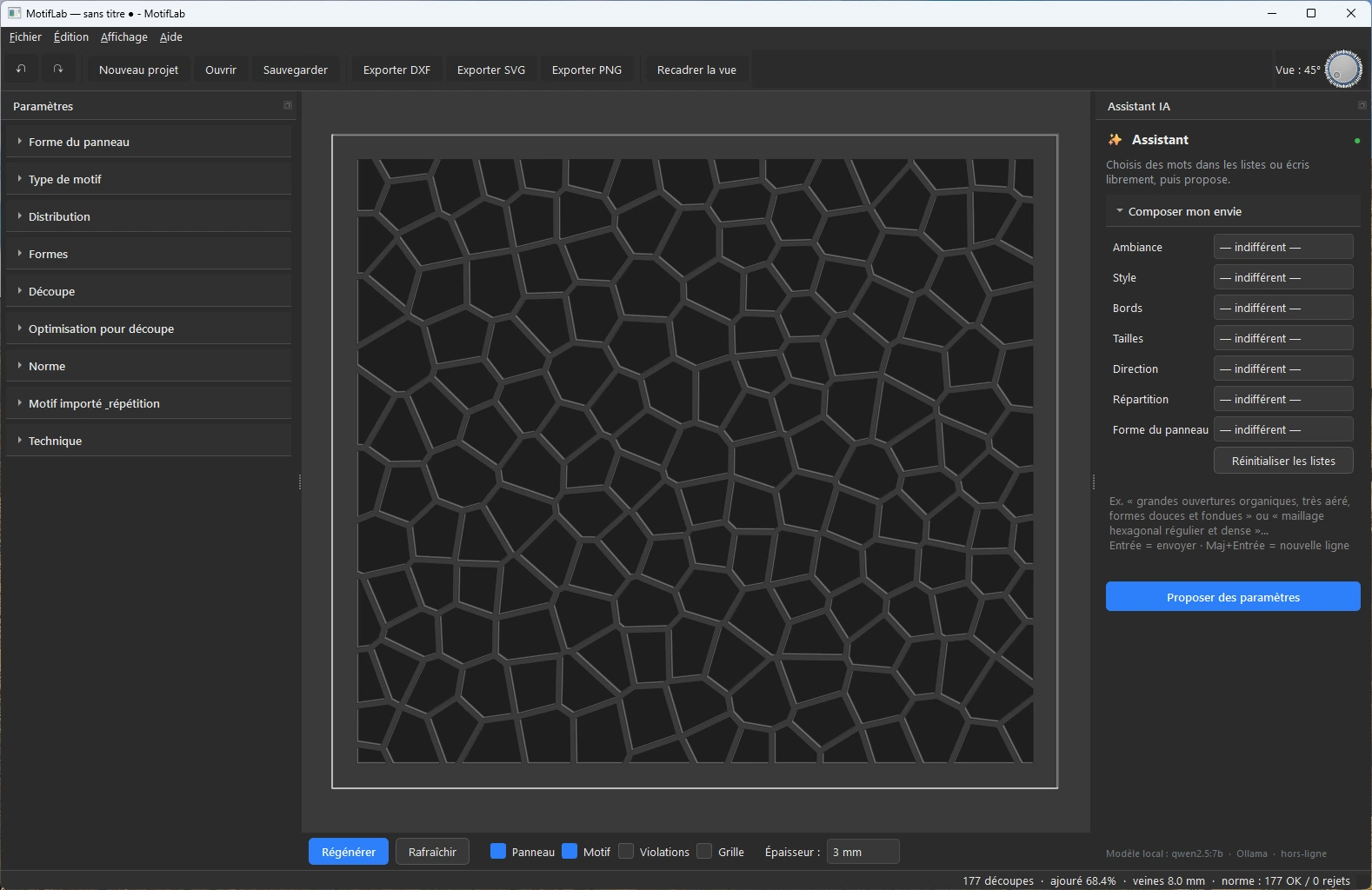Expand the Formes section
This screenshot has height=890, width=1372.
pos(149,254)
